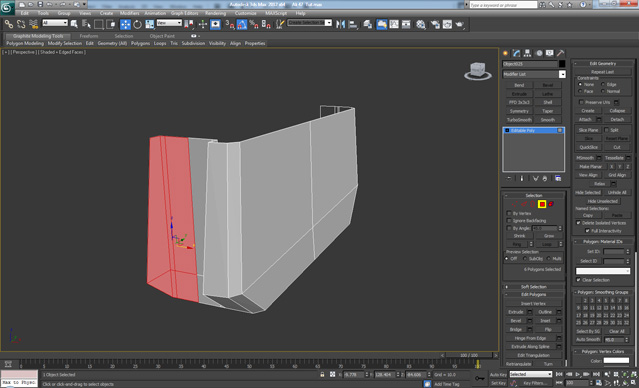Click the Render teapot icon

pyautogui.click(x=460, y=24)
